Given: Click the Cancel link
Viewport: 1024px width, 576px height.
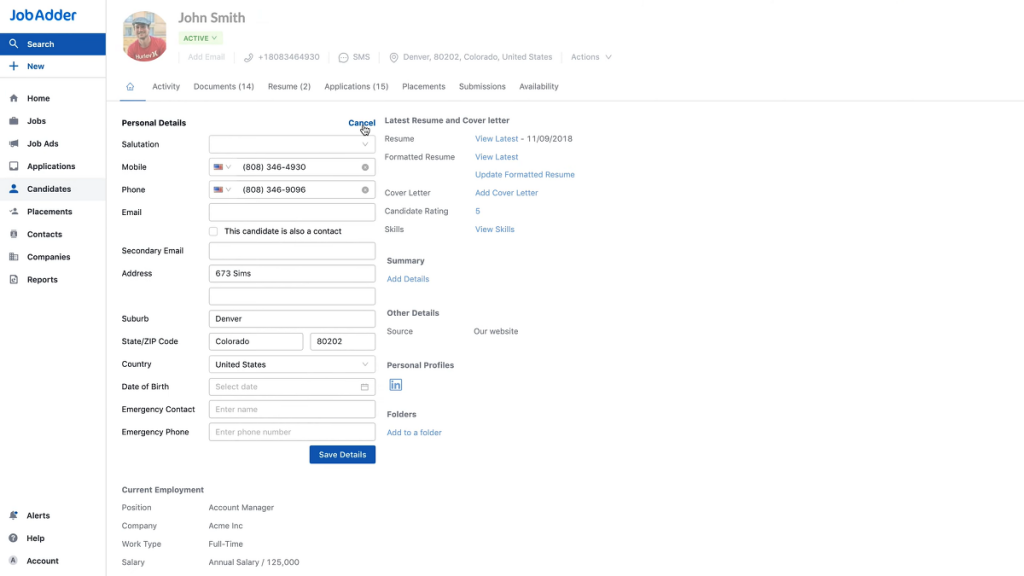Looking at the screenshot, I should point(361,123).
